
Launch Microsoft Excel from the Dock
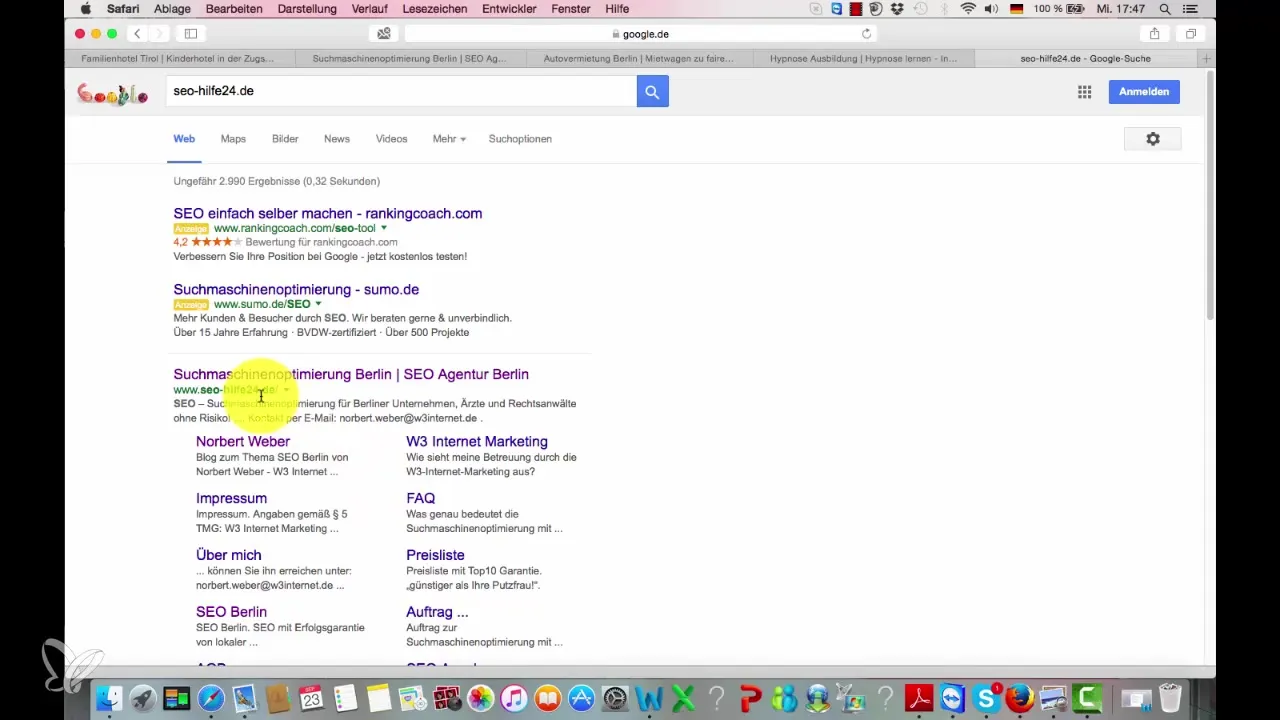coord(683,698)
